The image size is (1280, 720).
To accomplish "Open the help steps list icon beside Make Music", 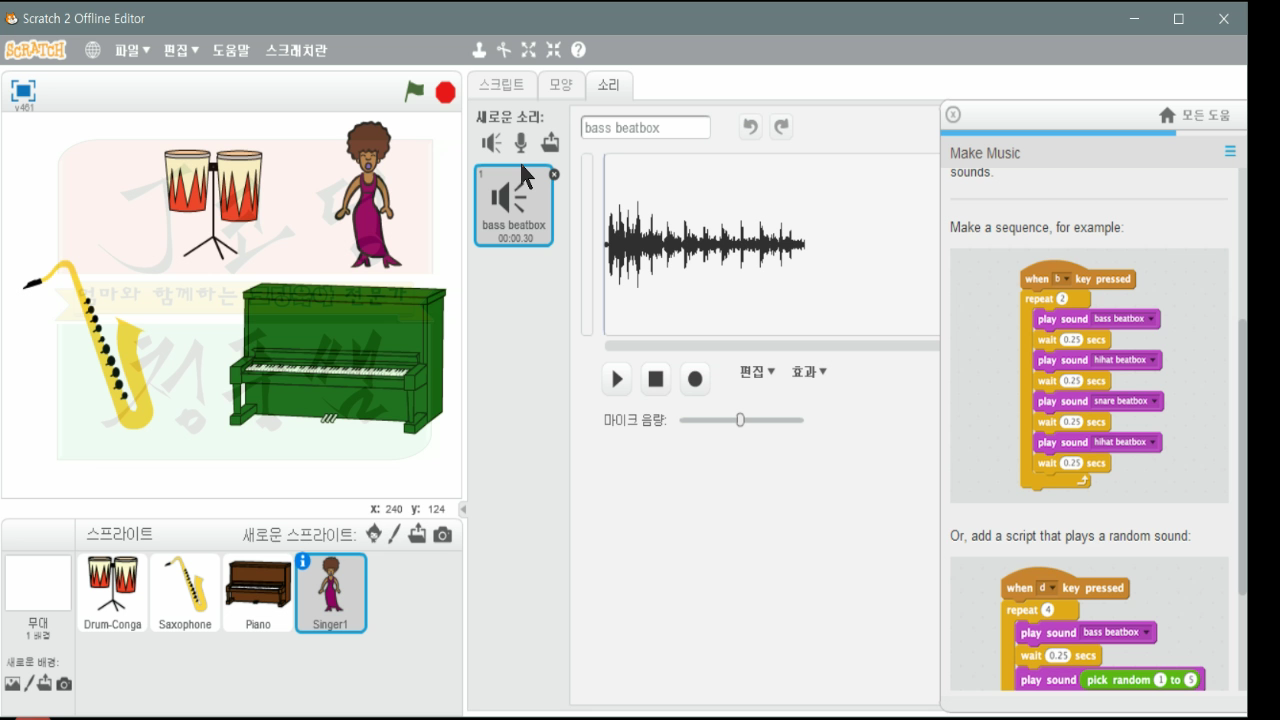I will coord(1230,152).
